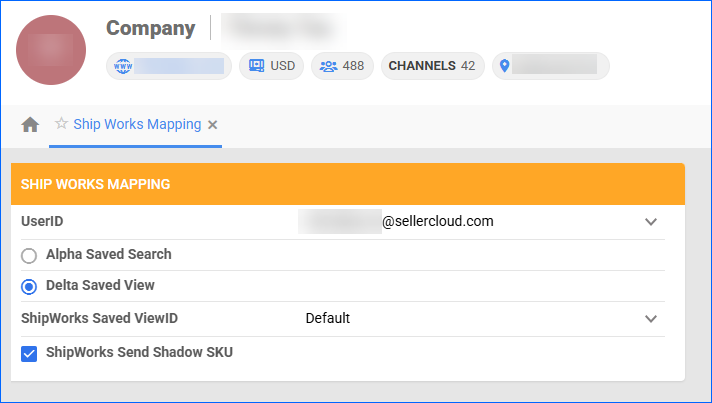
Task: Toggle the ShipWorks Send Shadow SKU checkbox
Action: (x=29, y=352)
